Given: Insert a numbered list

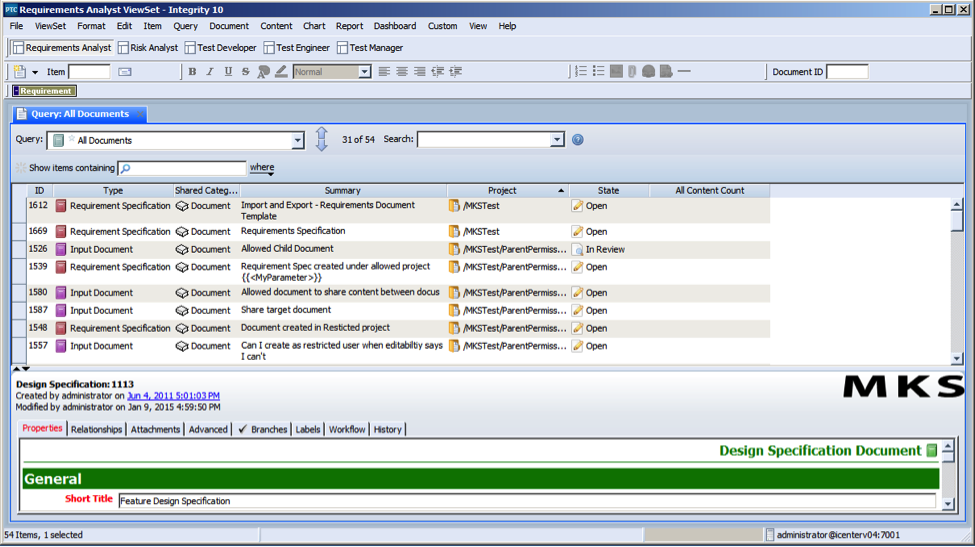Looking at the screenshot, I should 581,71.
